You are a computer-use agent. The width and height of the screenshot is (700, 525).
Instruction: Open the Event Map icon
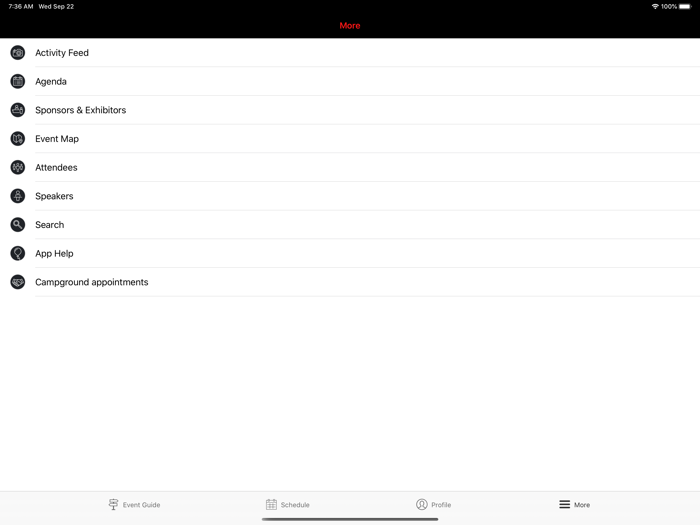point(18,139)
